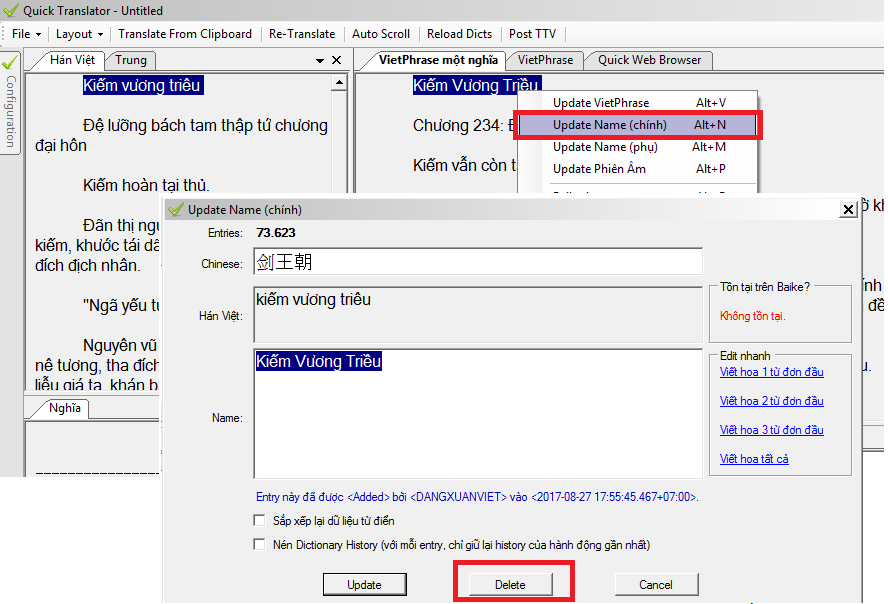The height and width of the screenshot is (604, 888).
Task: Choose Update VietPhrase from context menu
Action: [x=600, y=103]
